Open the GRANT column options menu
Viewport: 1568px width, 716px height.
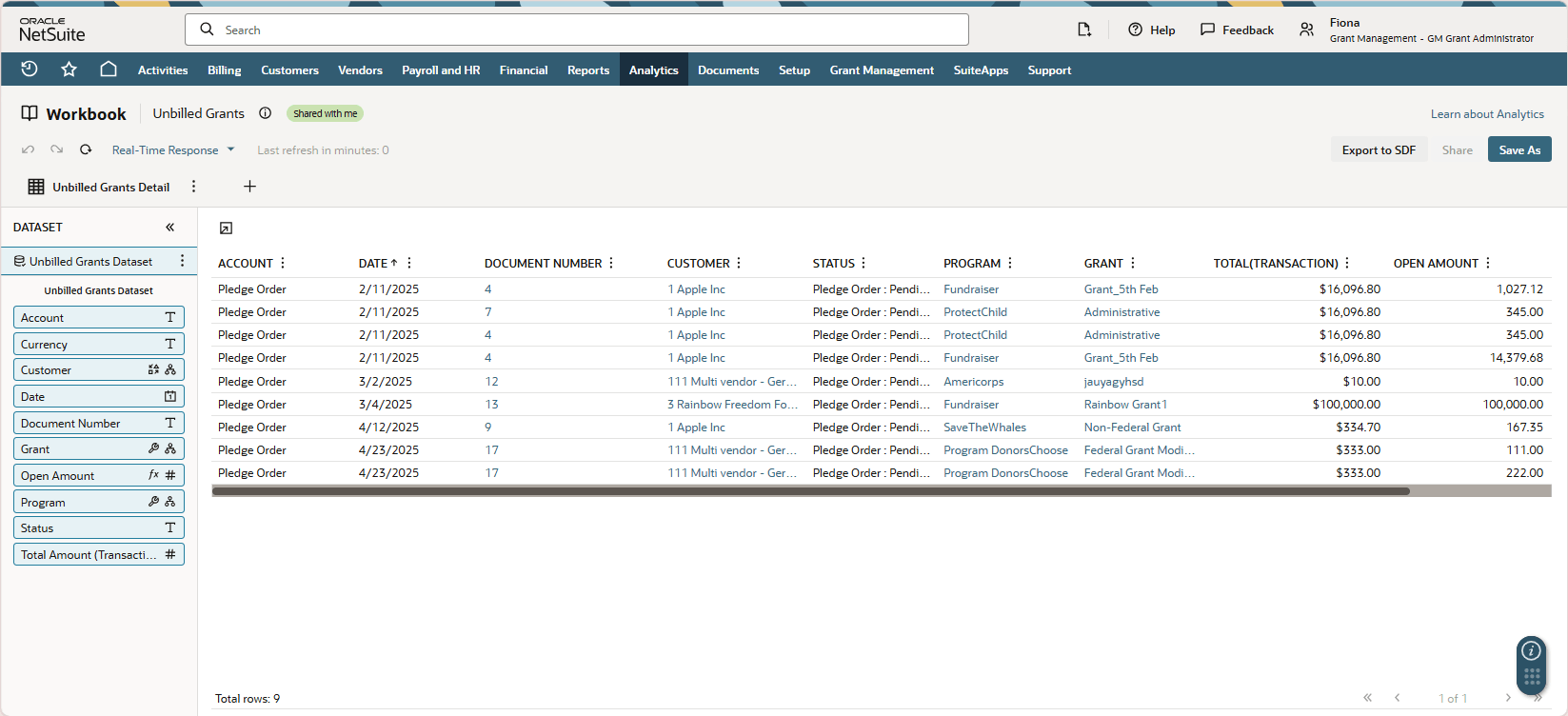pyautogui.click(x=1133, y=263)
